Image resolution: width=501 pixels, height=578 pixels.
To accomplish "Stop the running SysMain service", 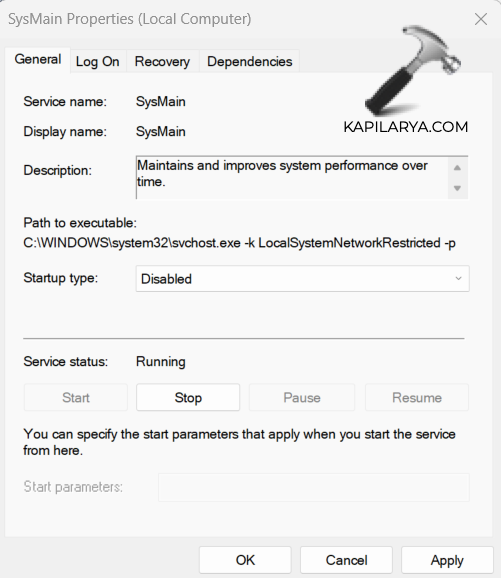I will click(x=188, y=397).
